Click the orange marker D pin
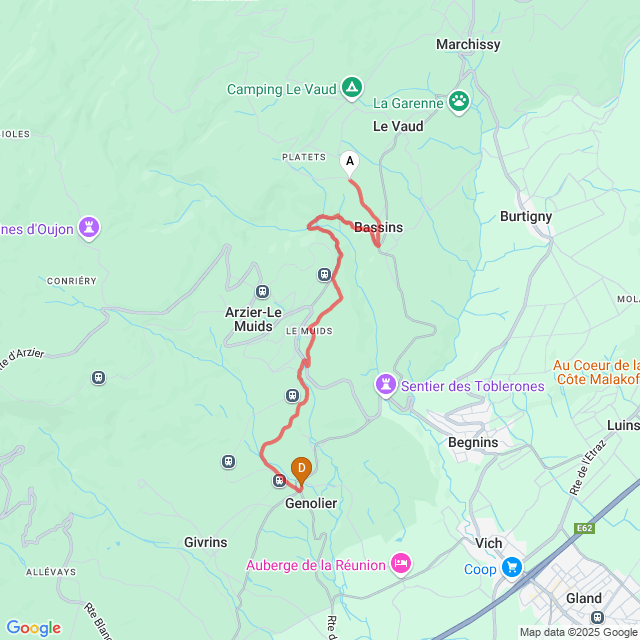The image size is (640, 640). pos(301,471)
